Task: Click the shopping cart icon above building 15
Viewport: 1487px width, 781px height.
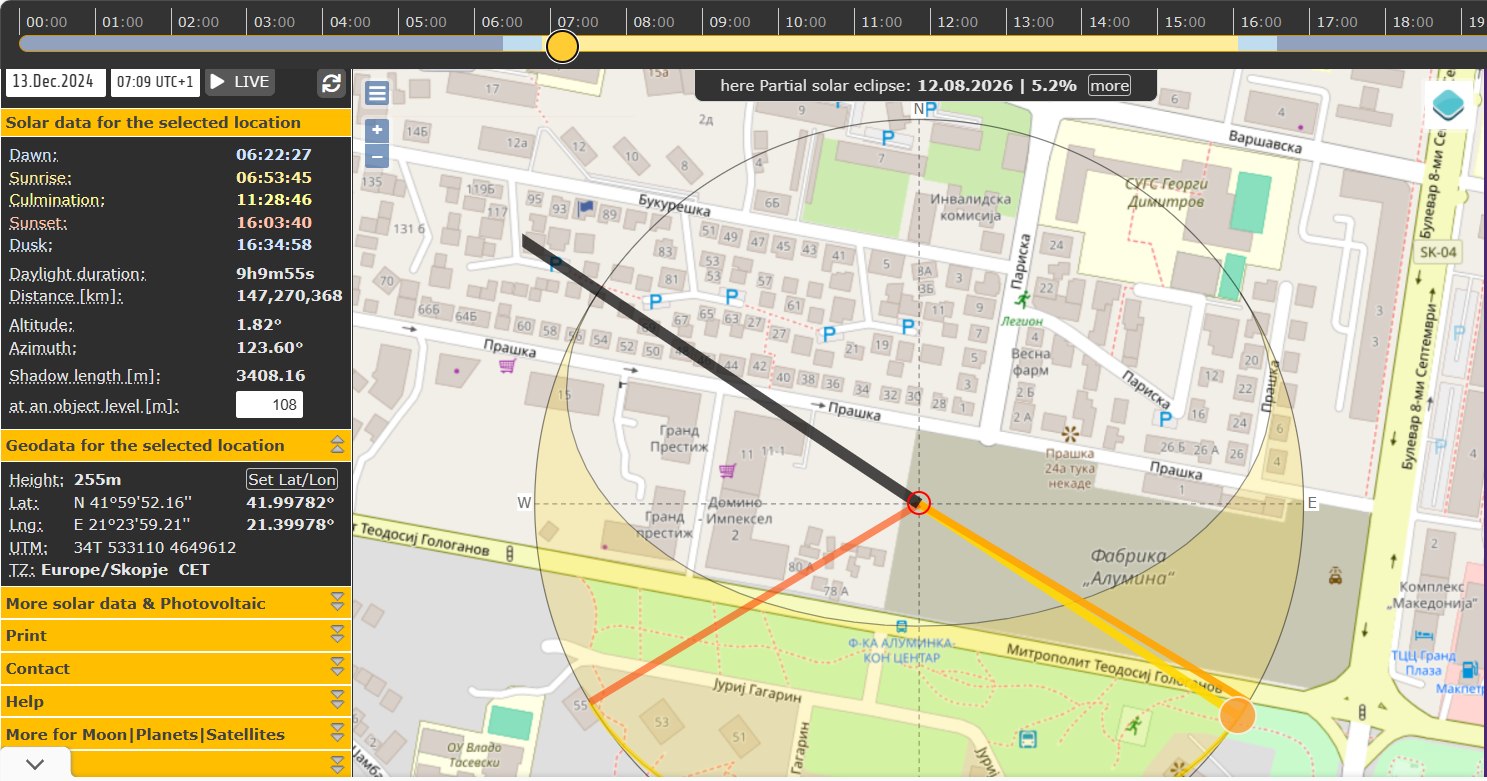Action: (507, 366)
